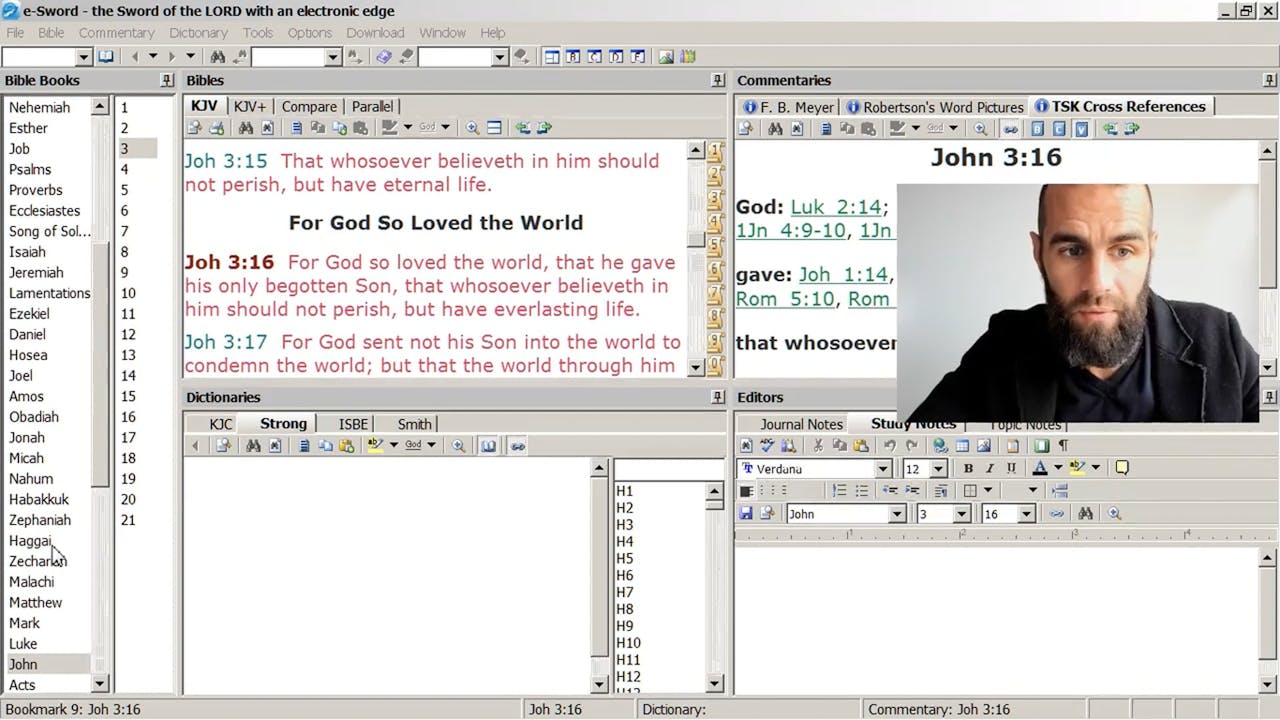Image resolution: width=1280 pixels, height=720 pixels.
Task: Save the study note with the disk icon
Action: click(x=747, y=513)
